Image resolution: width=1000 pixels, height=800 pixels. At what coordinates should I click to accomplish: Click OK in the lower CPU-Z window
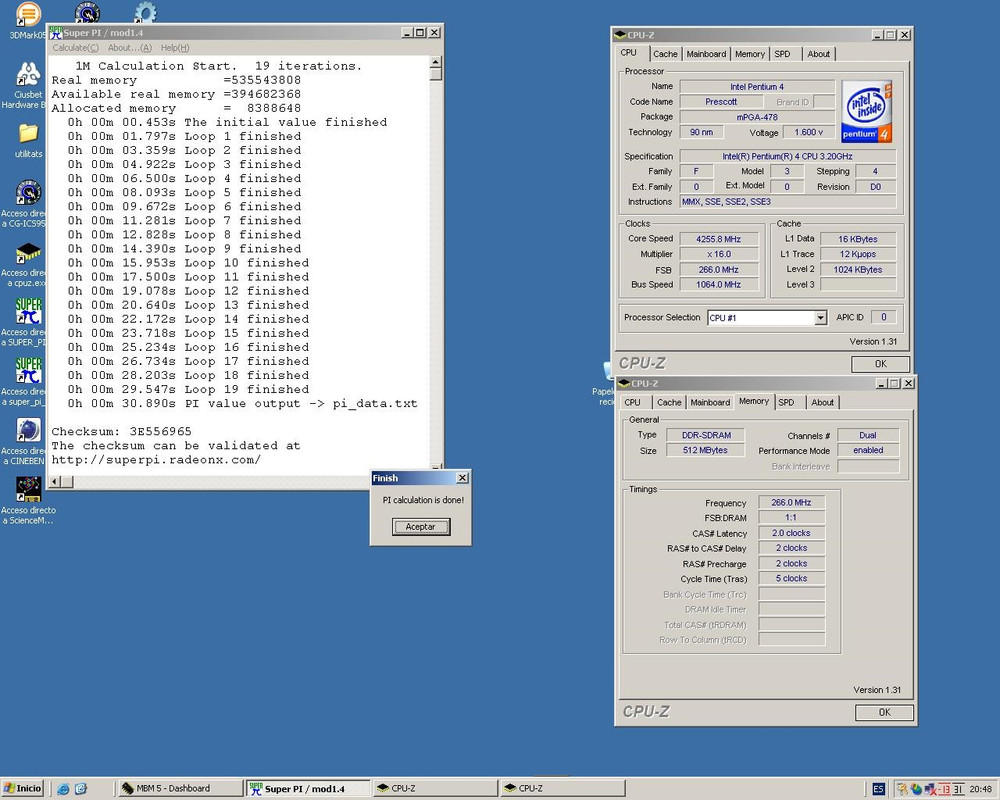(885, 712)
